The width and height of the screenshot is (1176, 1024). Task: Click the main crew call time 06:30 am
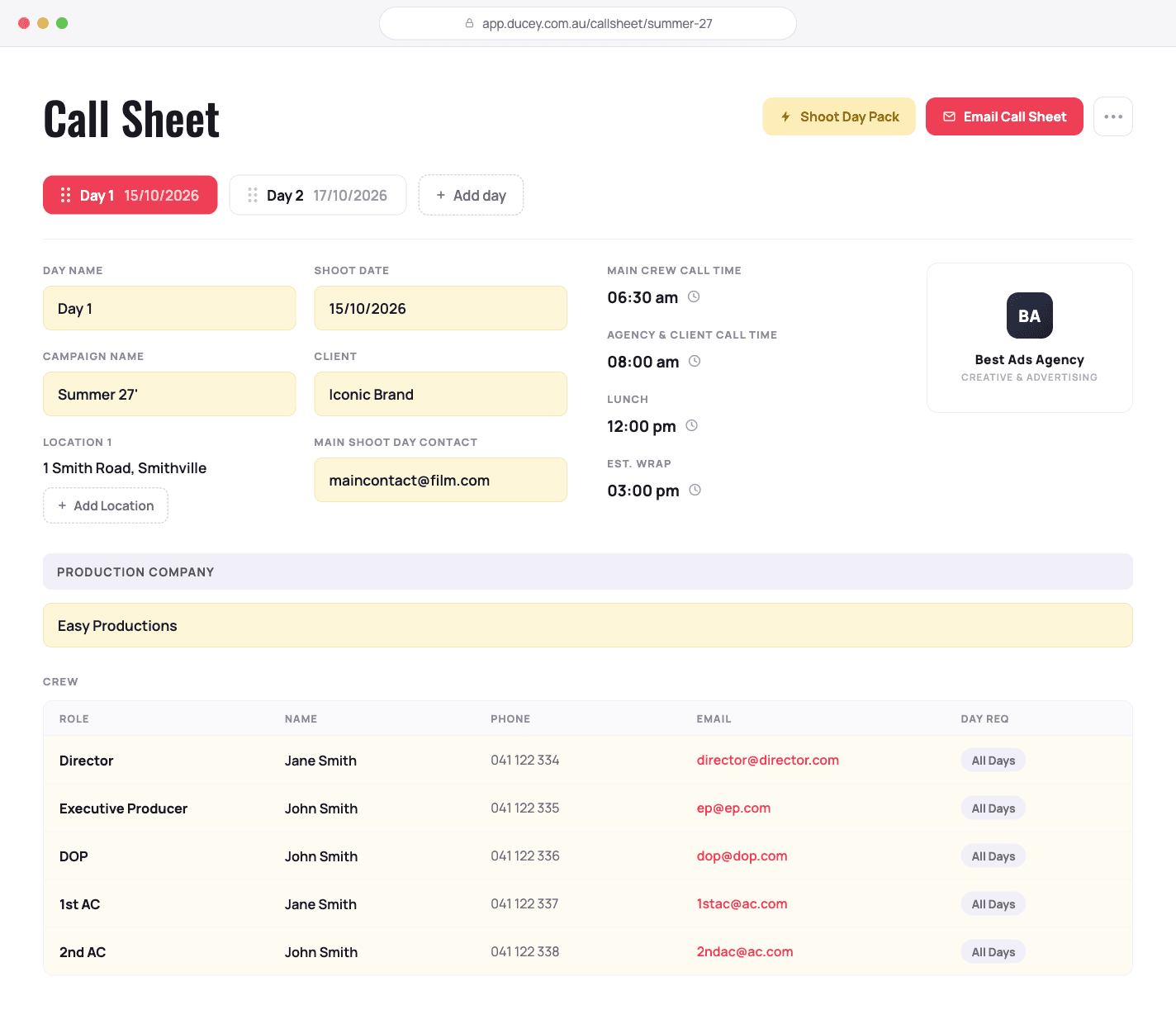[x=643, y=297]
